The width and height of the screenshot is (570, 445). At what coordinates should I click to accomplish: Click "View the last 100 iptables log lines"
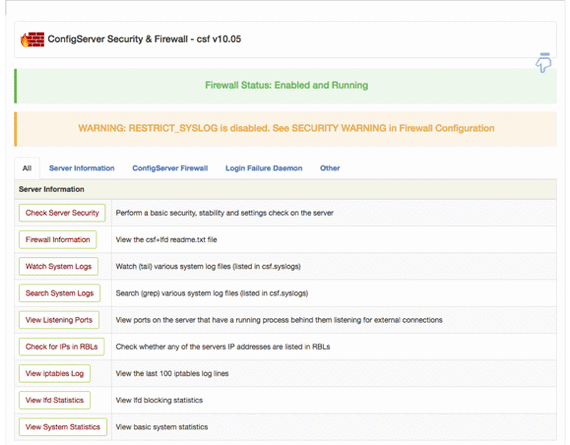(172, 373)
